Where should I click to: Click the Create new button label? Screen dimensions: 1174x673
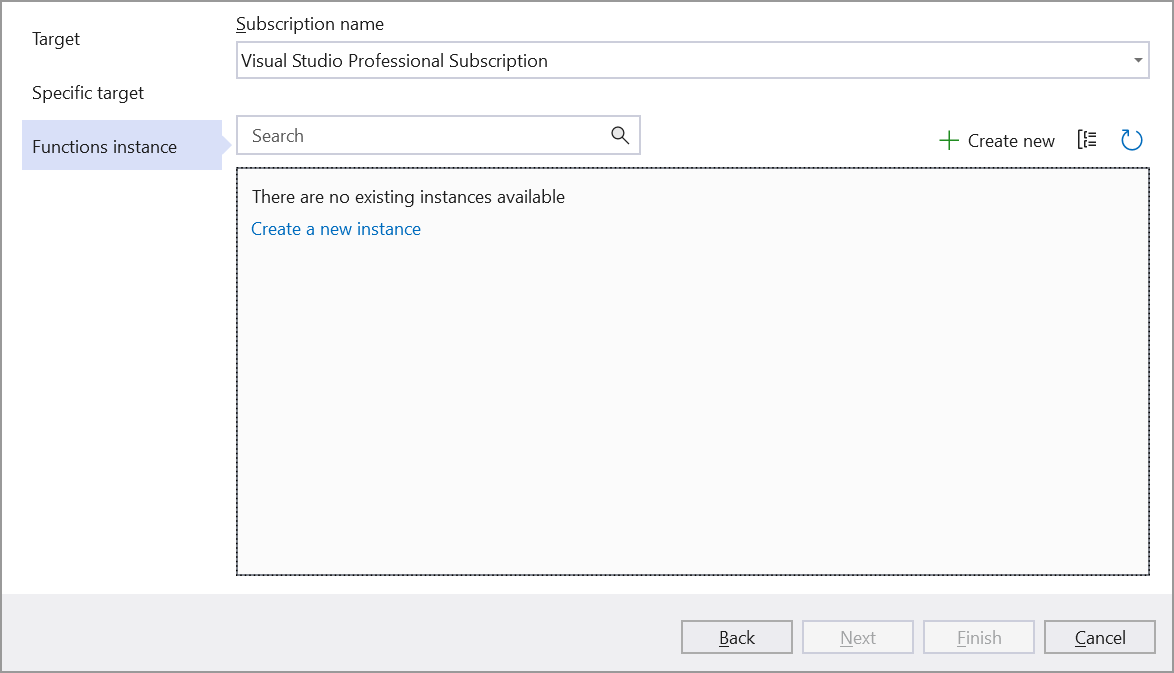point(1011,141)
